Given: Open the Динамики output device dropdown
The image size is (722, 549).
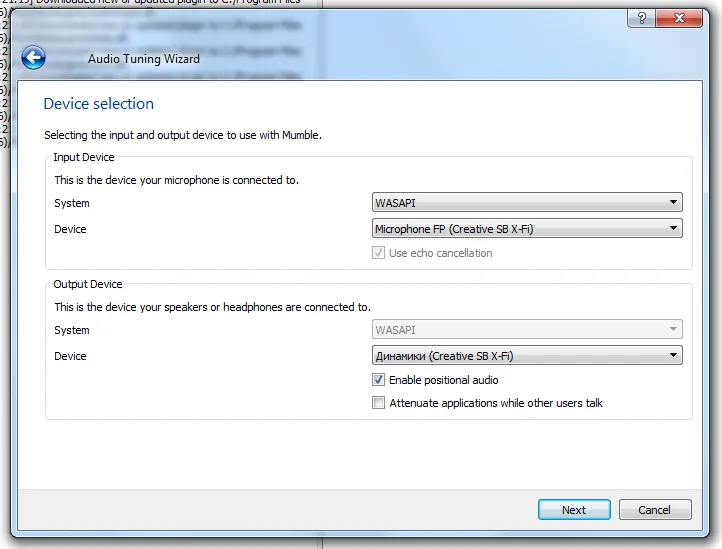Looking at the screenshot, I should [x=527, y=356].
